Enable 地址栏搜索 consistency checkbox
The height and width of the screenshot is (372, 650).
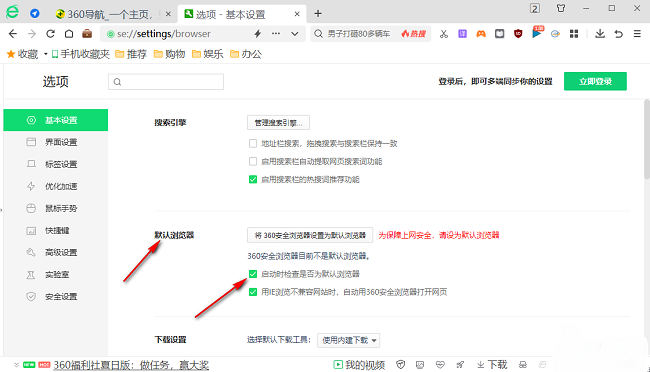tap(253, 143)
